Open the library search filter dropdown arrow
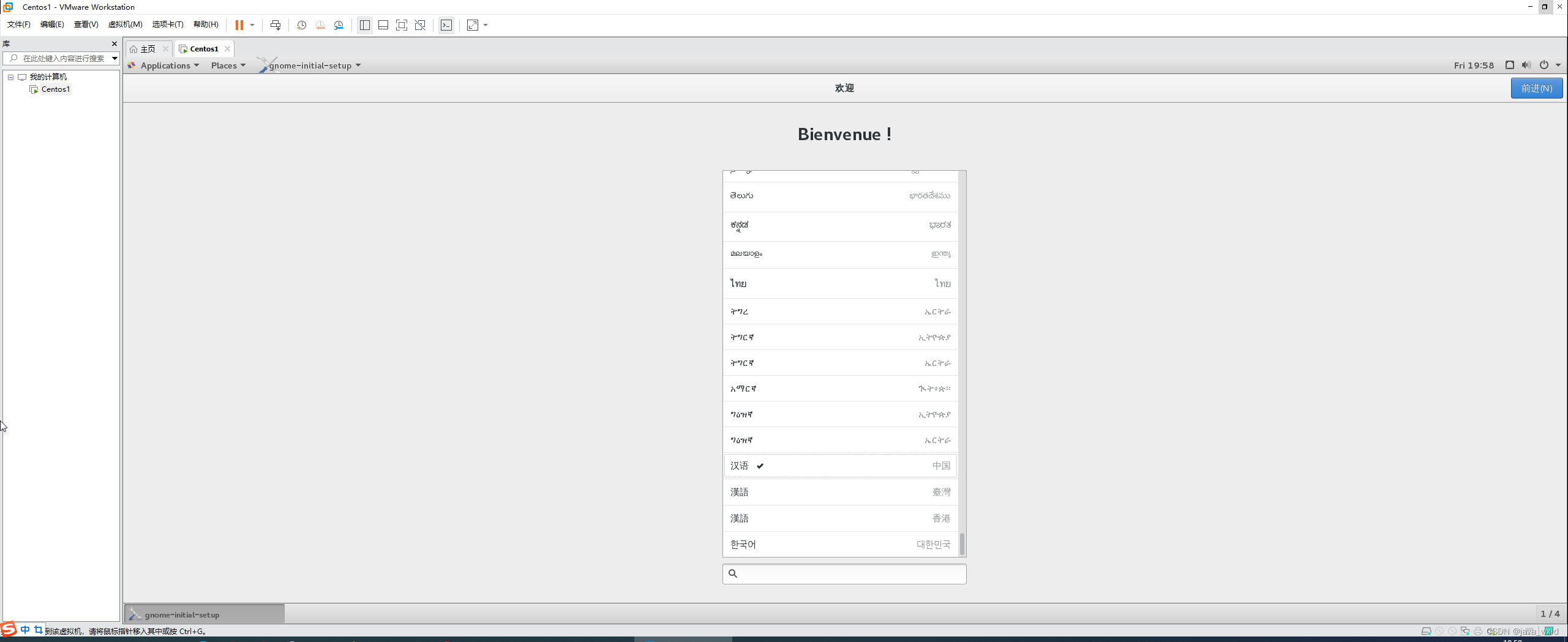This screenshot has width=1568, height=642. (x=114, y=58)
